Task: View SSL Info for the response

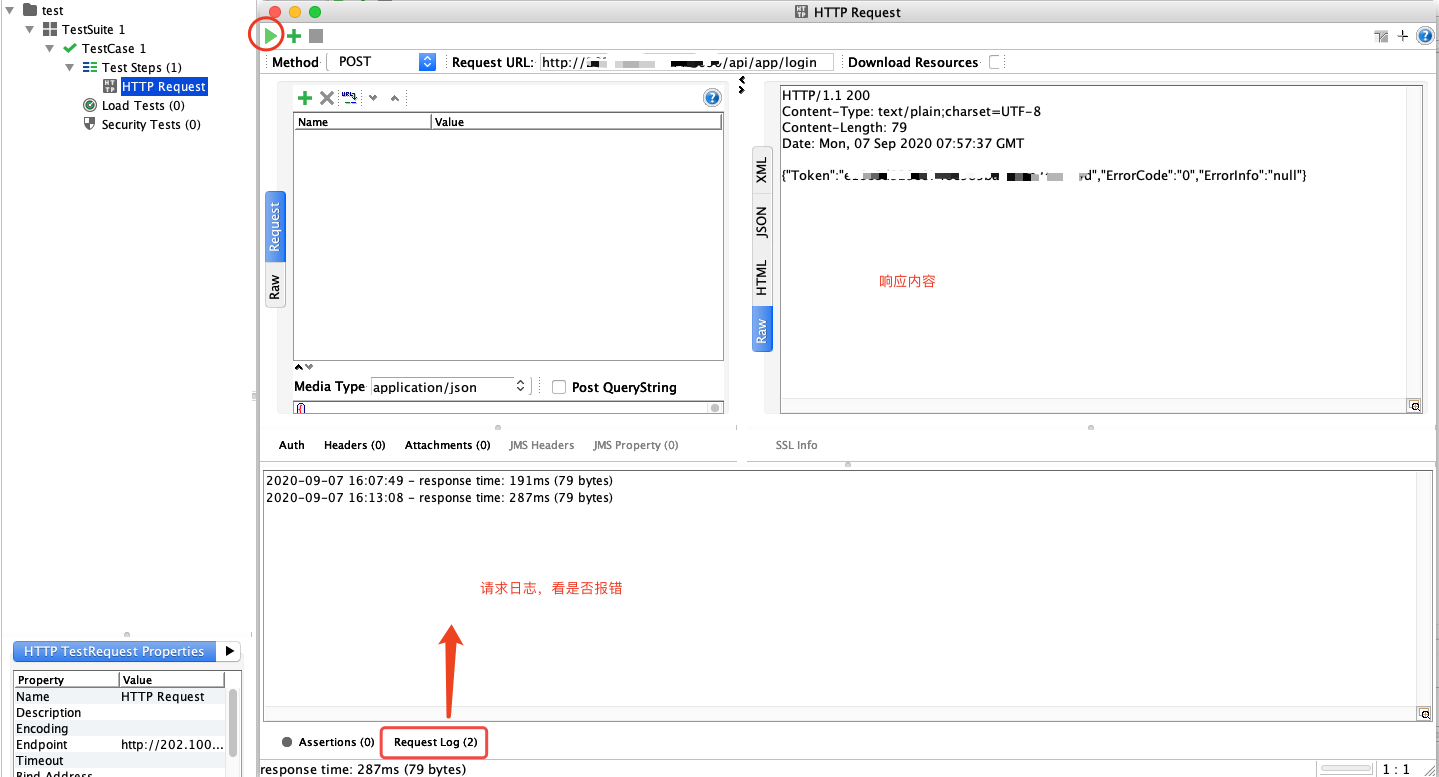Action: [x=796, y=445]
